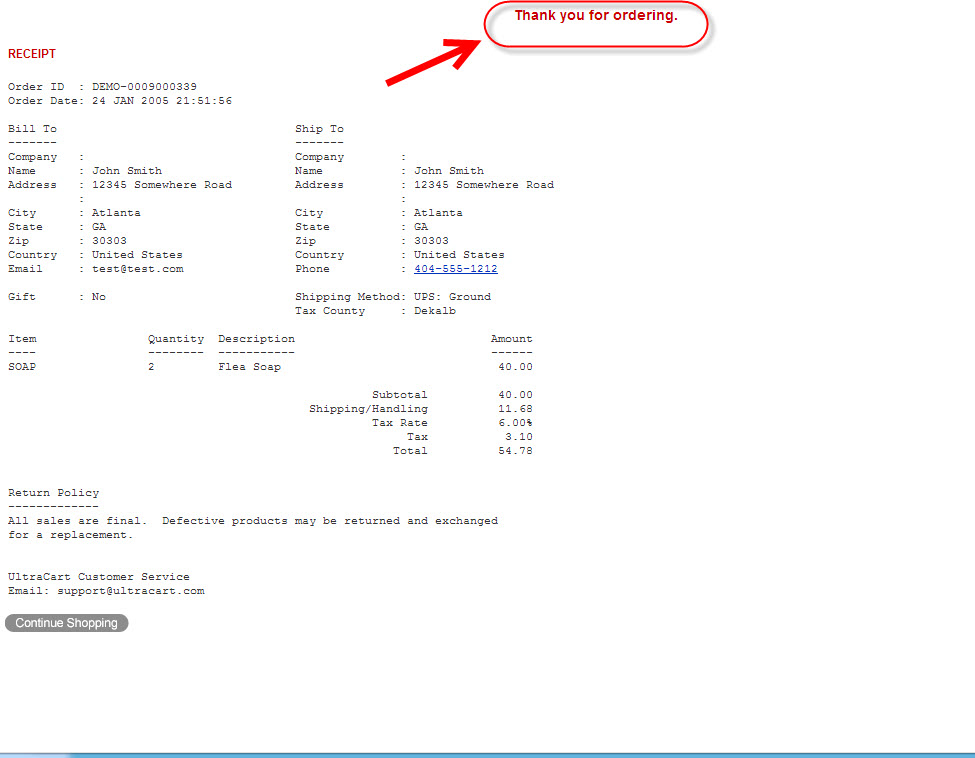975x758 pixels.
Task: Click UltraCart Customer Service text
Action: (x=99, y=576)
